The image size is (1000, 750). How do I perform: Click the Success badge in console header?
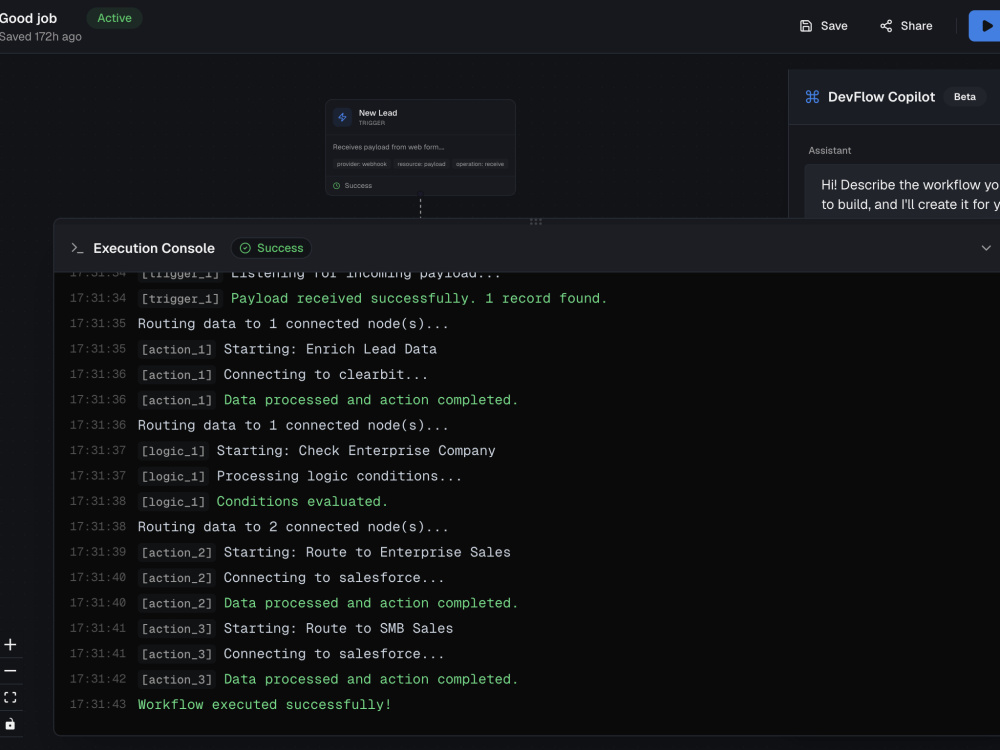[x=271, y=248]
